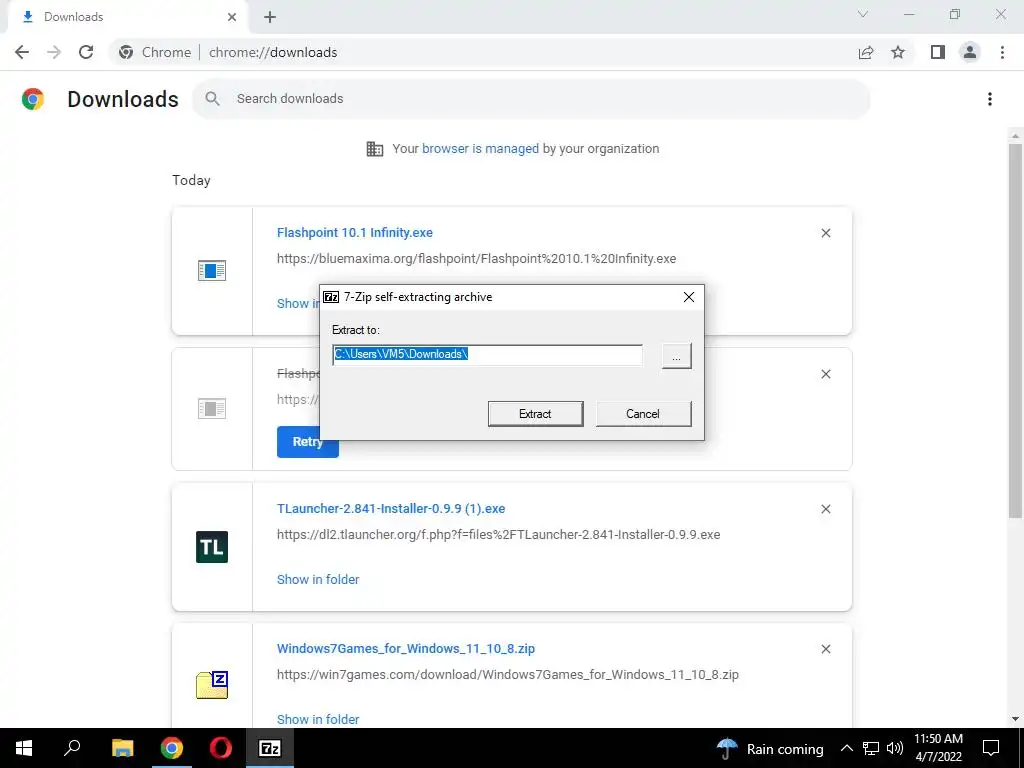Image resolution: width=1024 pixels, height=768 pixels.
Task: Open Windows7Games_for_Windows_11_10_8.zip link
Action: [406, 648]
